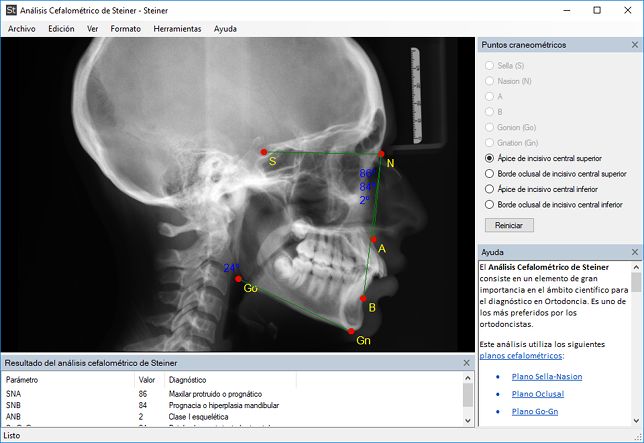Click the red Gonion landmark dot
Image resolution: width=644 pixels, height=443 pixels.
pyautogui.click(x=238, y=279)
